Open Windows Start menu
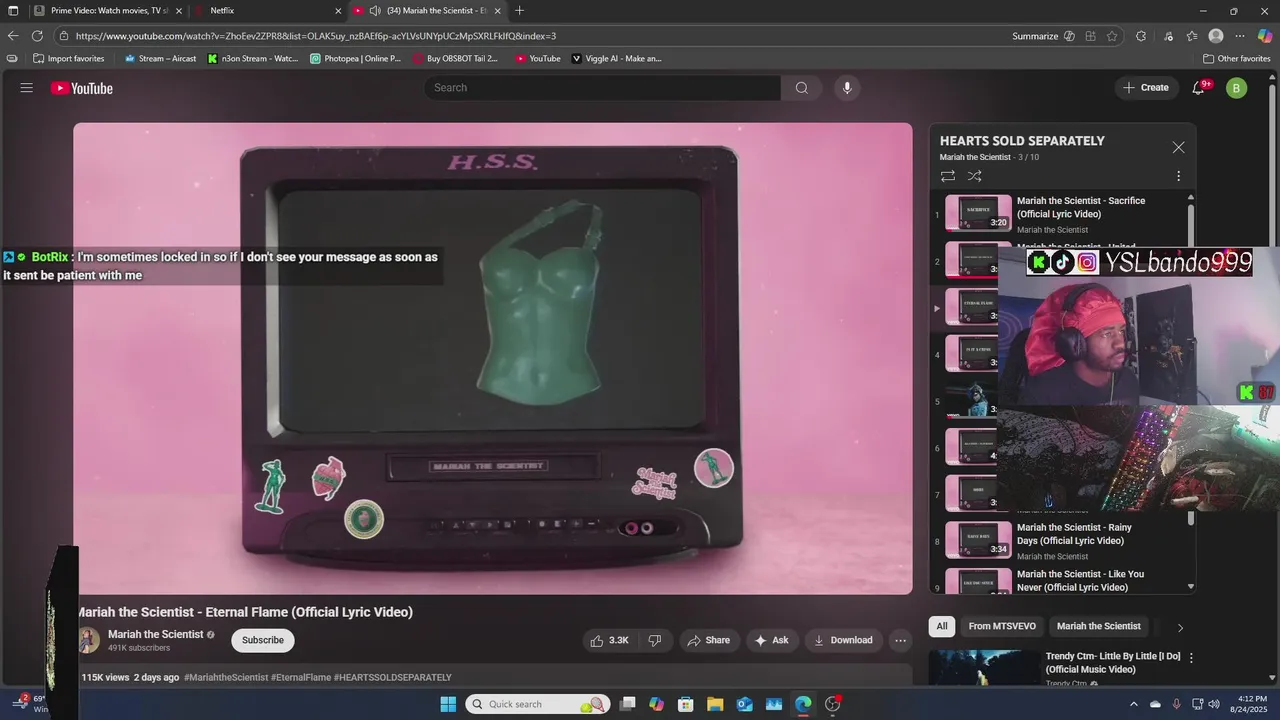 448,704
